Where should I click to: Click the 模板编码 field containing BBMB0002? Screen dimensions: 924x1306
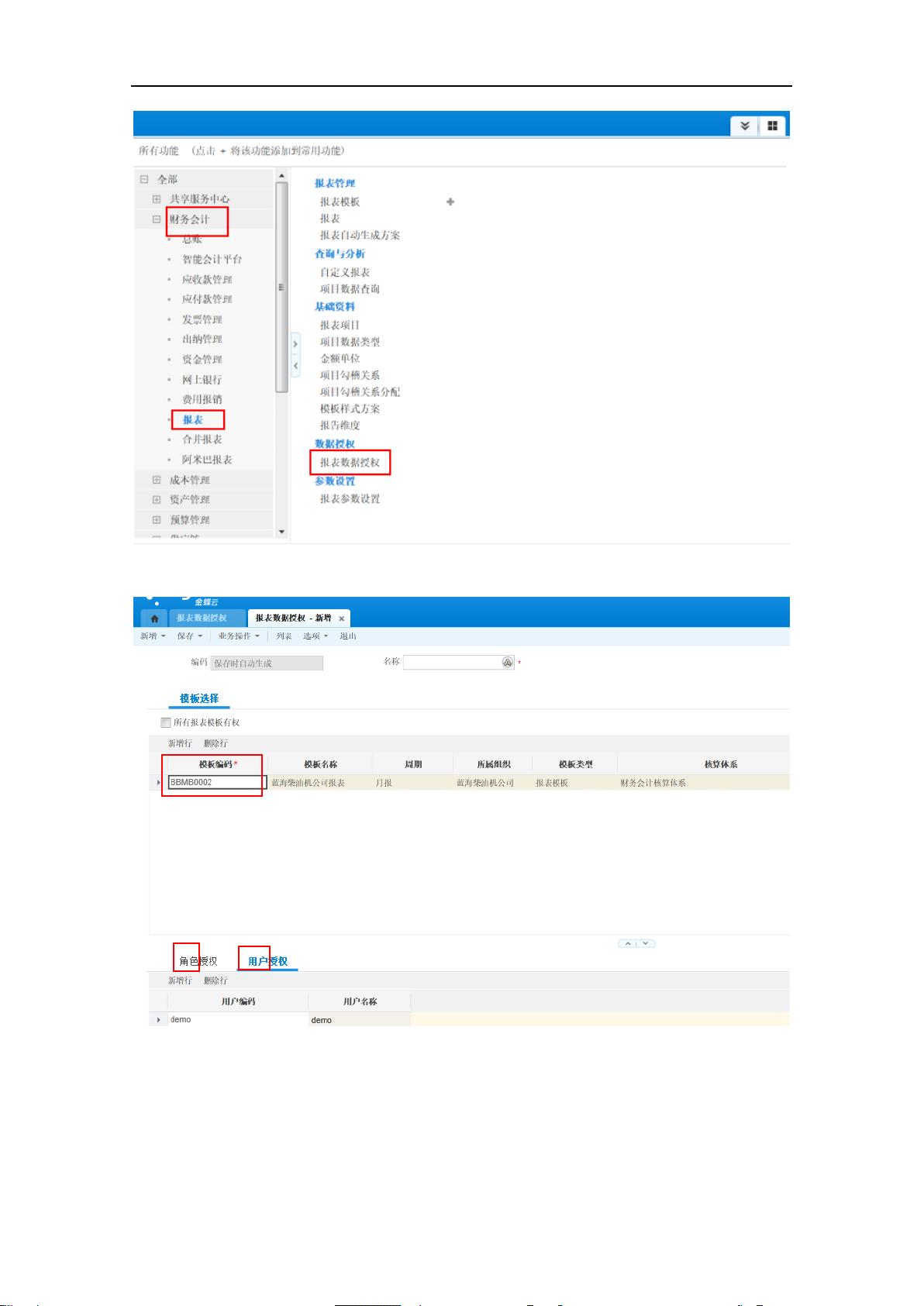216,783
